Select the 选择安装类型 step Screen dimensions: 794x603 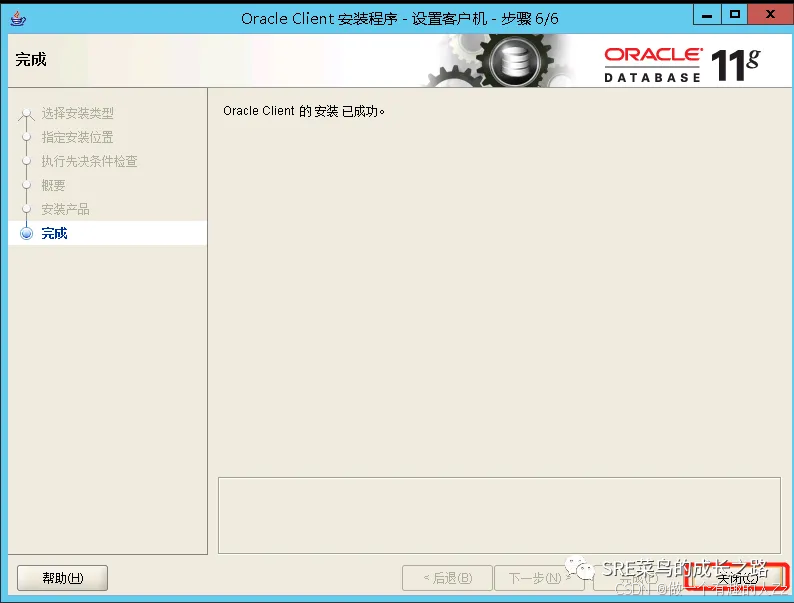[77, 113]
